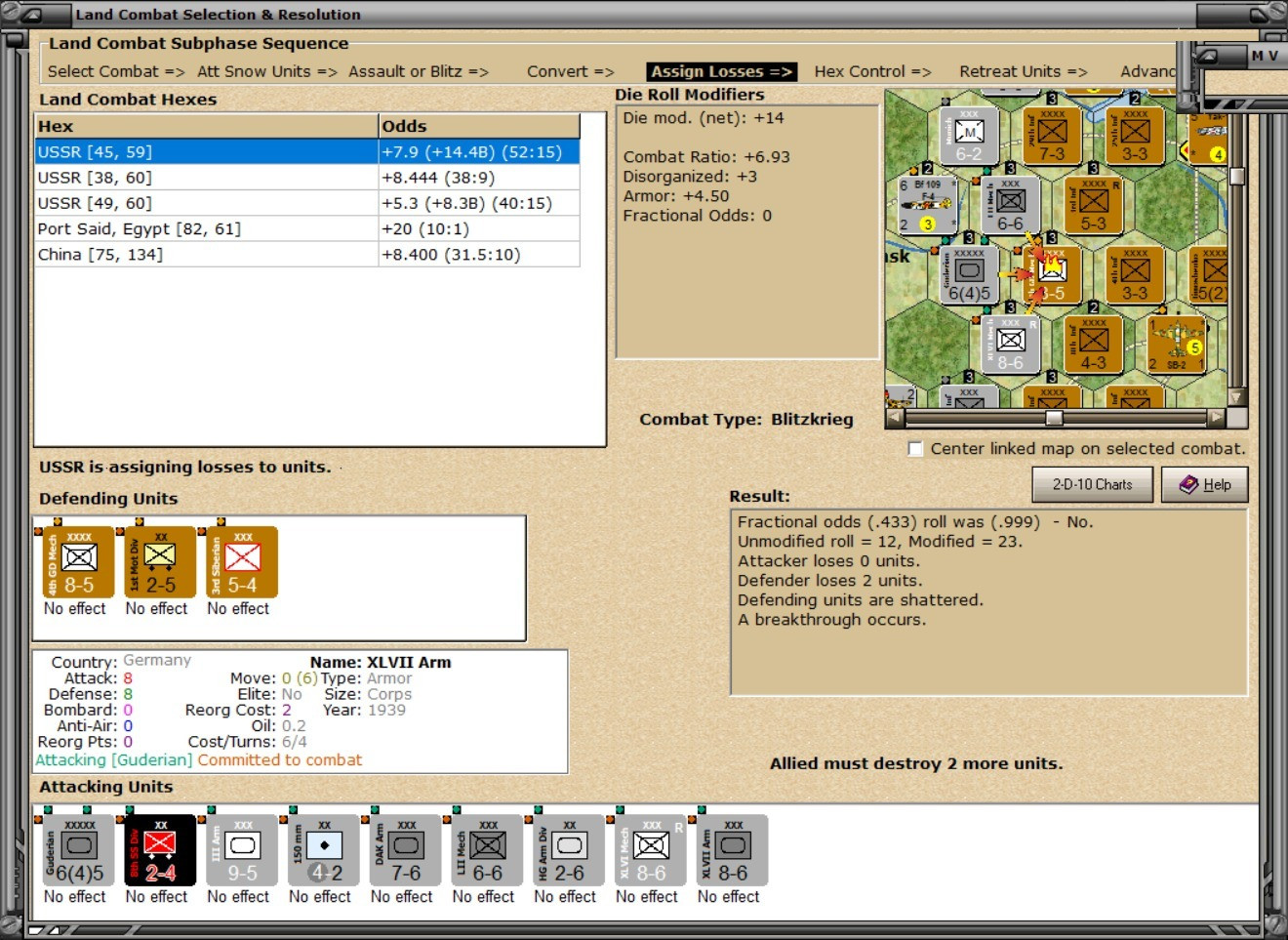The height and width of the screenshot is (940, 1288).
Task: Toggle Center linked map on selected combat
Action: (915, 449)
